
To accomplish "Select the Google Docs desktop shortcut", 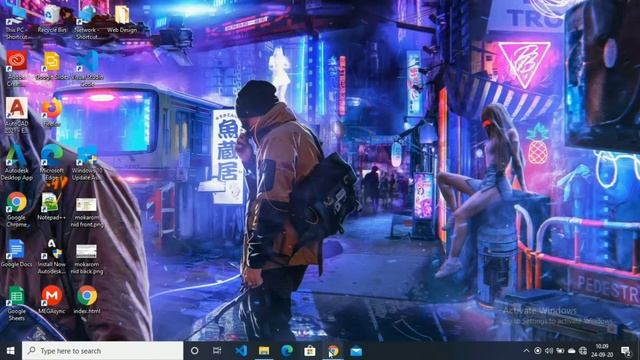I will (x=16, y=253).
